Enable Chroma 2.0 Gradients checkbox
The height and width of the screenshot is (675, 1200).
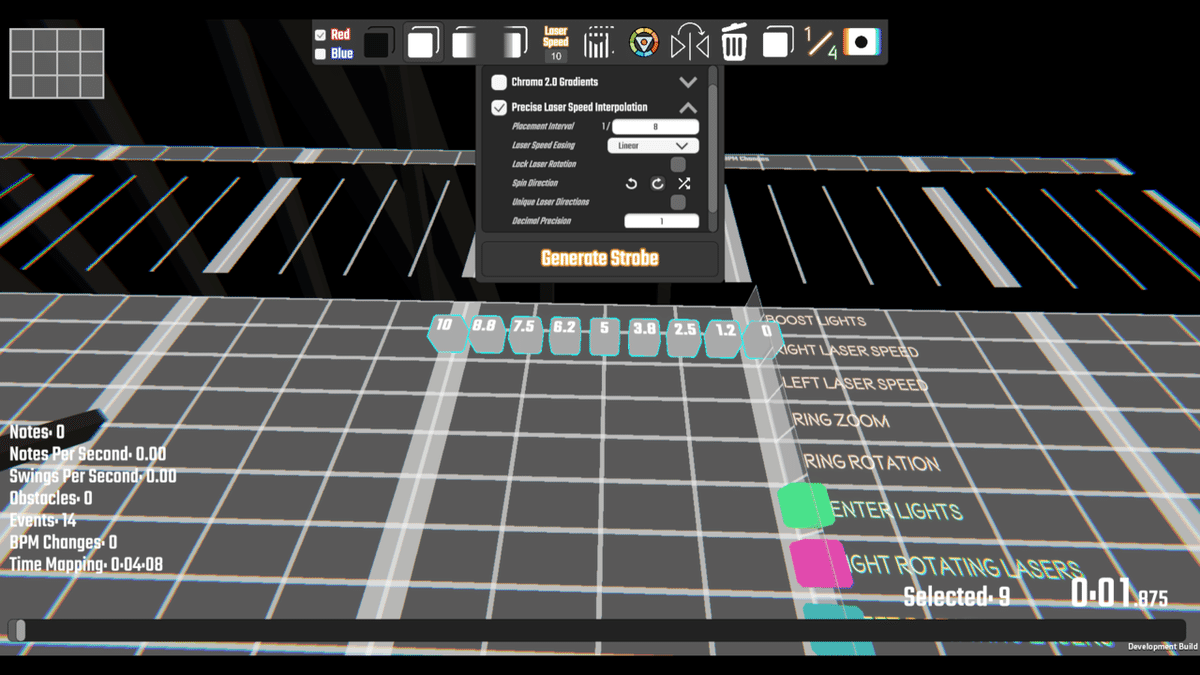(x=499, y=82)
